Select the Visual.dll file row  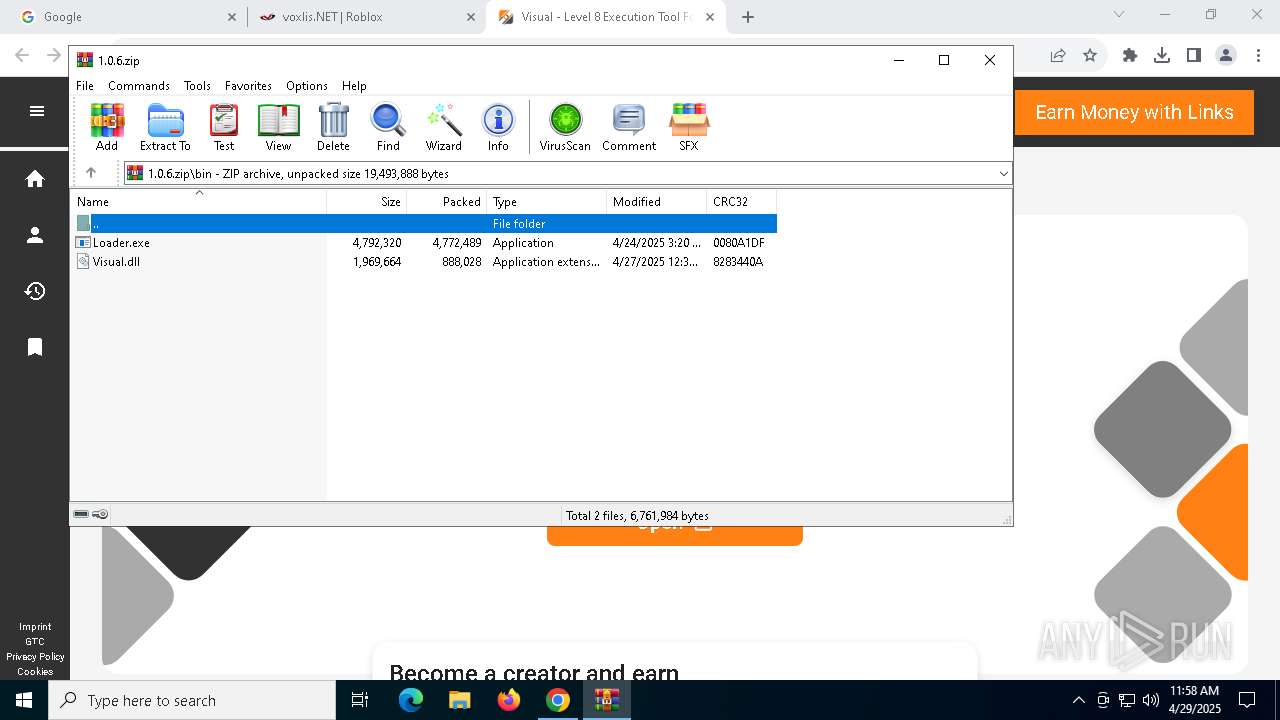424,262
